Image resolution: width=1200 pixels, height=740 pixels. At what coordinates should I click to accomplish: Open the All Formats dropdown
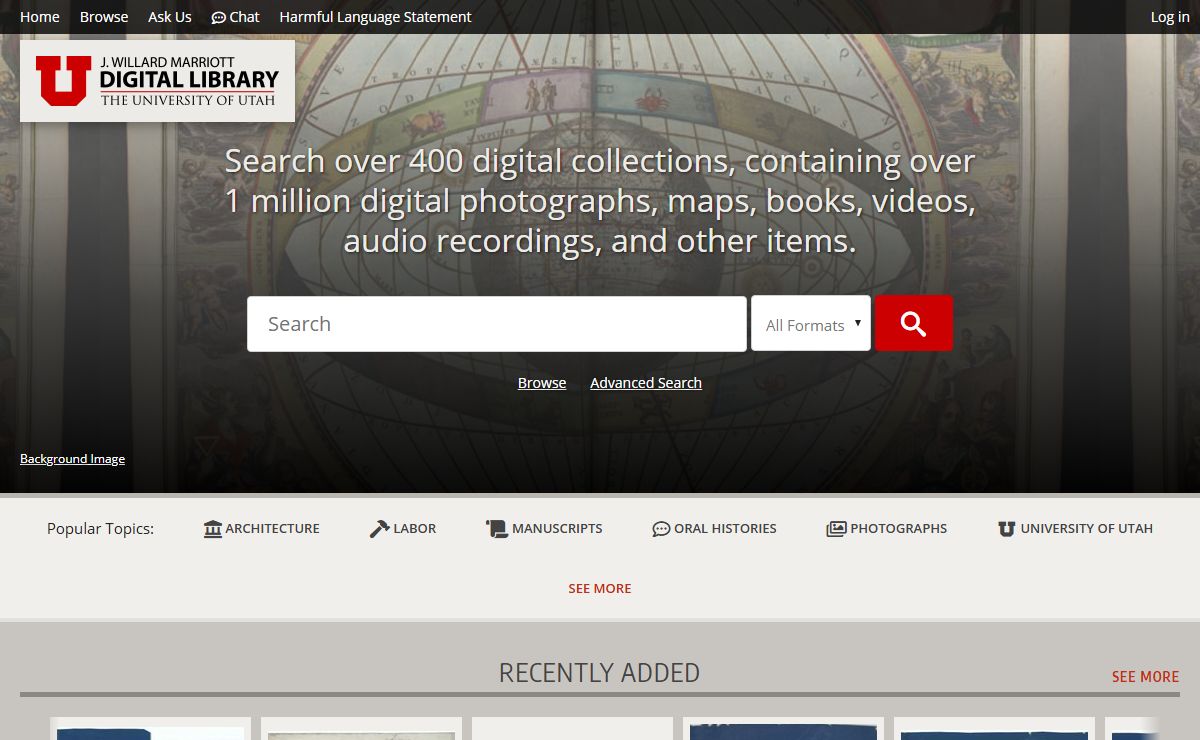[x=811, y=323]
